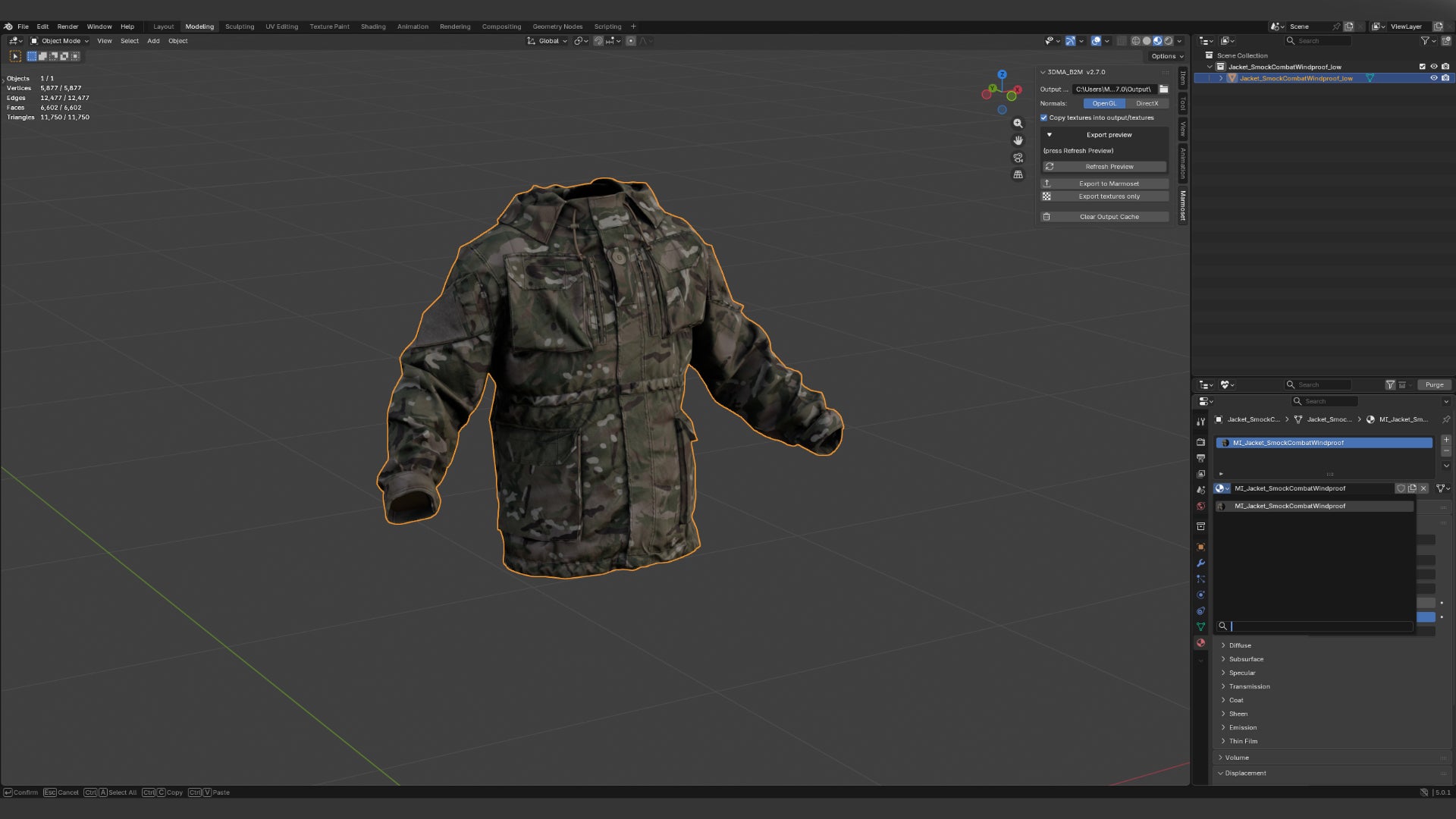Open the Modifiers wrench icon
Screen dimensions: 1456x819
tap(1200, 563)
